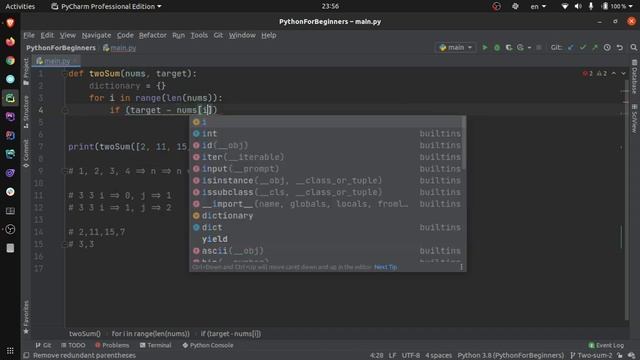The height and width of the screenshot is (360, 640).
Task: Open the red errors indicator in editor
Action: tap(588, 73)
